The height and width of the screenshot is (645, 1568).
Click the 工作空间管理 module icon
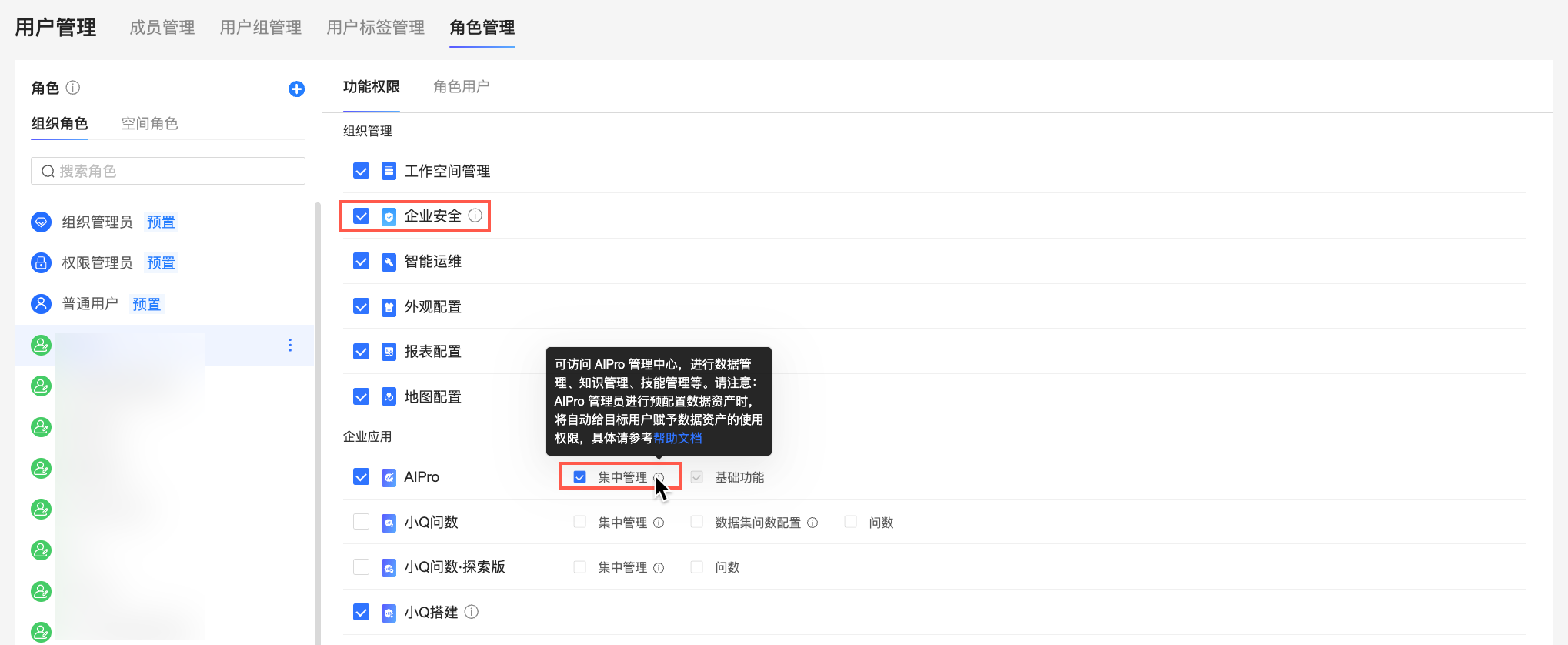pos(389,171)
